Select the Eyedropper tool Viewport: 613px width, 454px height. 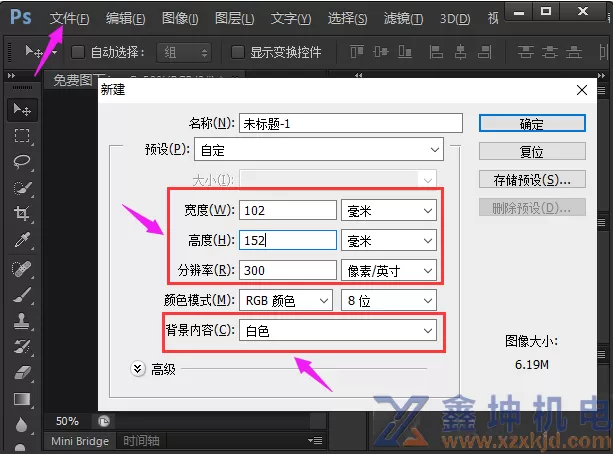(x=22, y=240)
